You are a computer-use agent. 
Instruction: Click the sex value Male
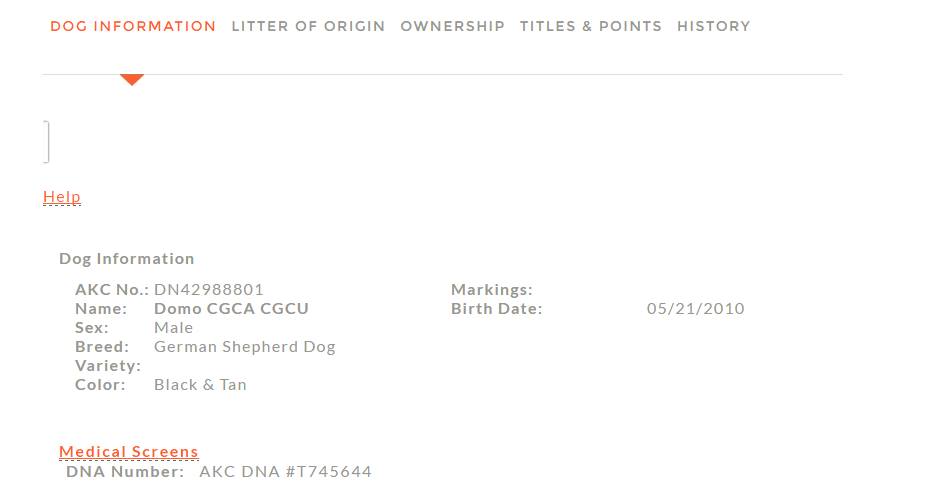click(x=174, y=328)
